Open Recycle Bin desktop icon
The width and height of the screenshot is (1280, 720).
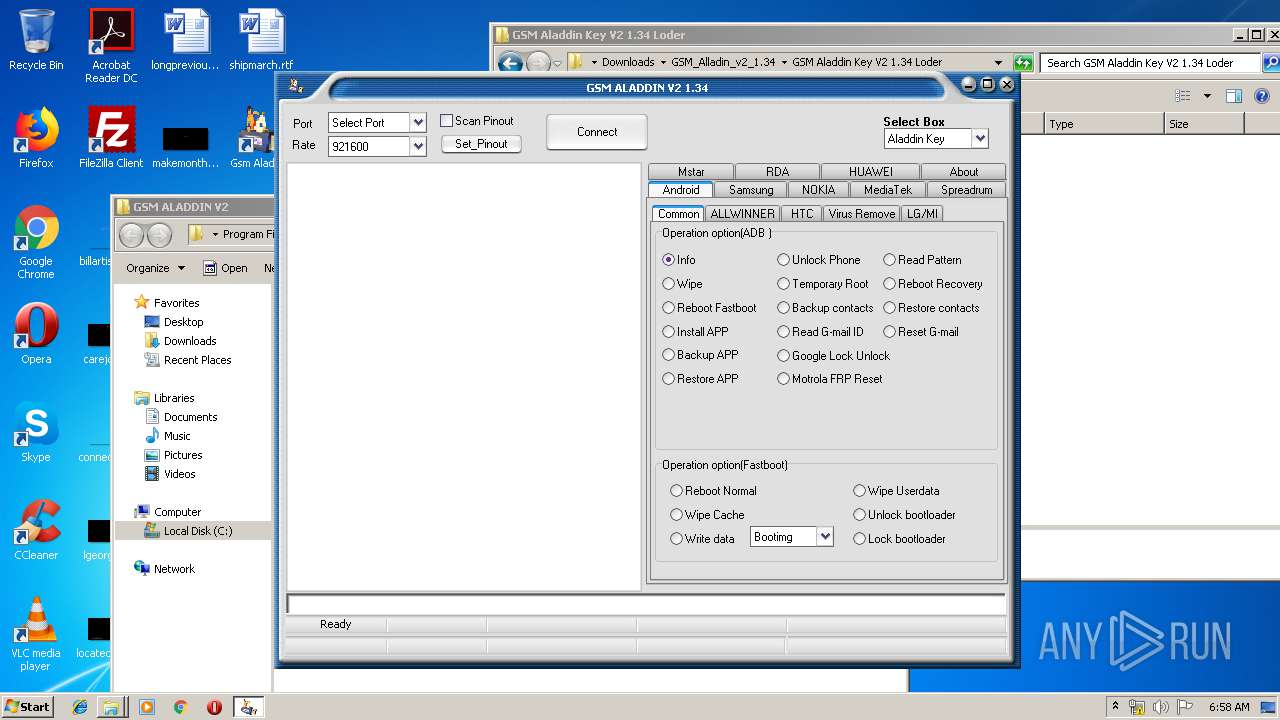point(36,40)
